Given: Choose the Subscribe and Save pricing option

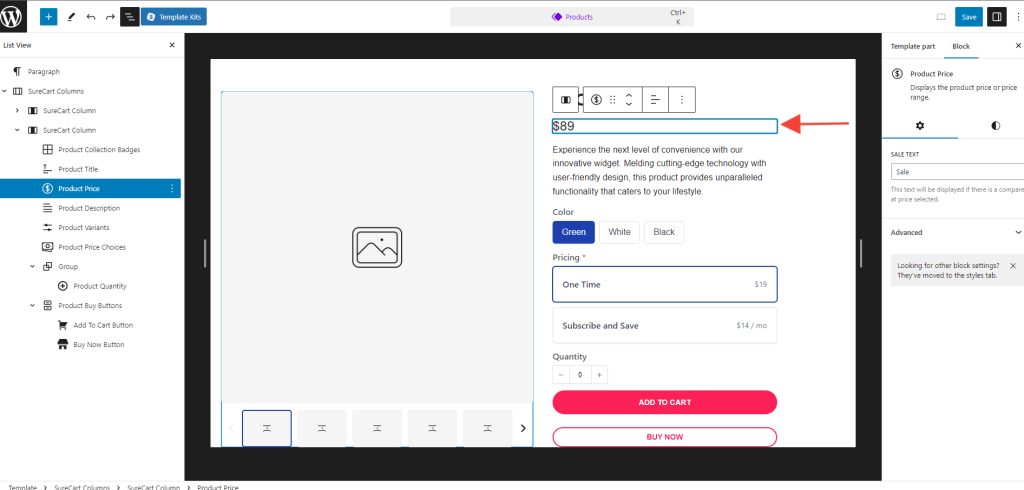Looking at the screenshot, I should [664, 326].
